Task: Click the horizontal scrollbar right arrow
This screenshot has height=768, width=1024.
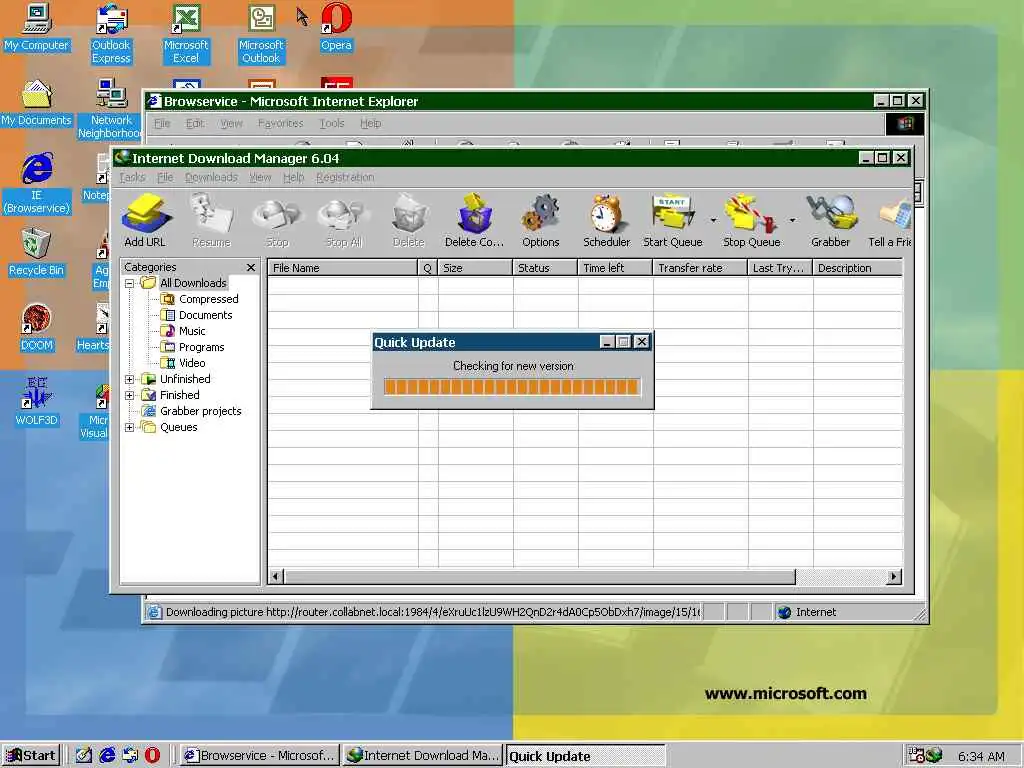Action: (x=894, y=576)
